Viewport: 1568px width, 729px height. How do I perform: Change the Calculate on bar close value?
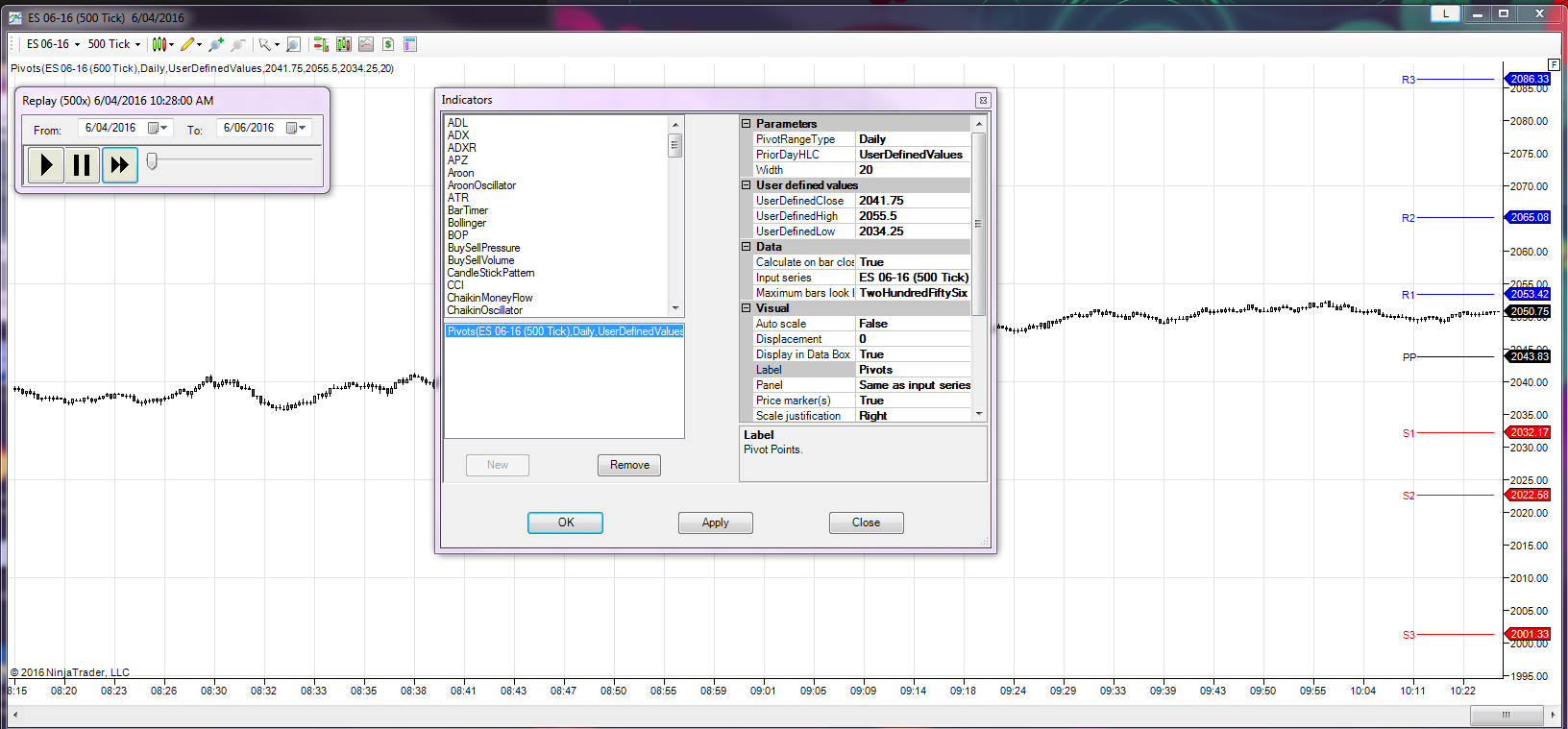(x=913, y=262)
